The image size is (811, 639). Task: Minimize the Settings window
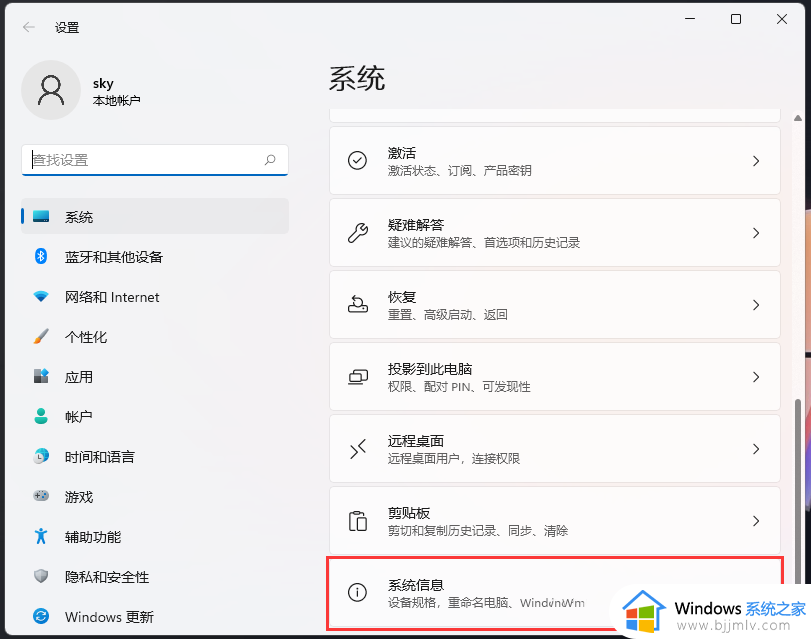[x=690, y=19]
